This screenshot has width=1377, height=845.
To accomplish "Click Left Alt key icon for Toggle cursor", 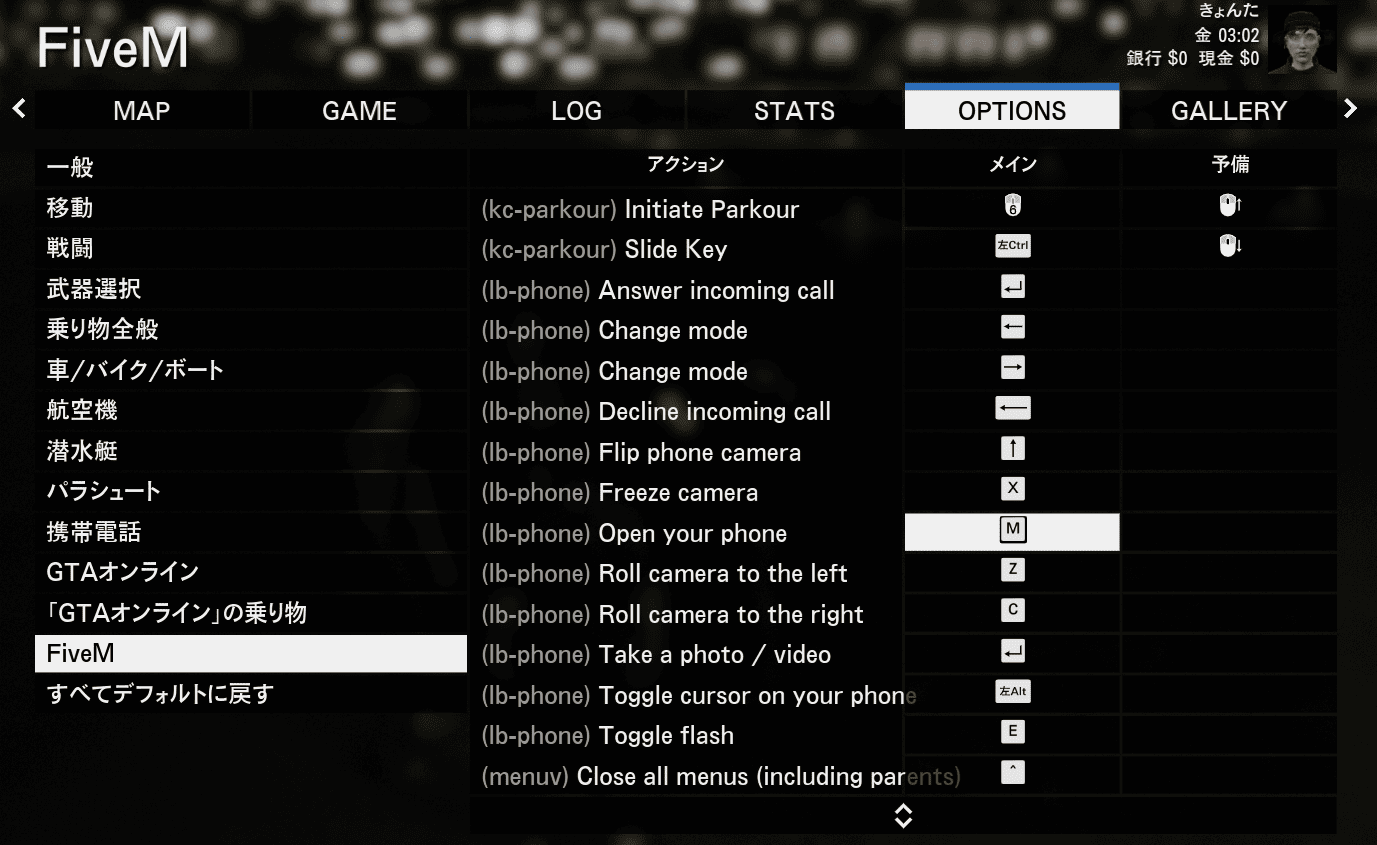I will pyautogui.click(x=1012, y=692).
